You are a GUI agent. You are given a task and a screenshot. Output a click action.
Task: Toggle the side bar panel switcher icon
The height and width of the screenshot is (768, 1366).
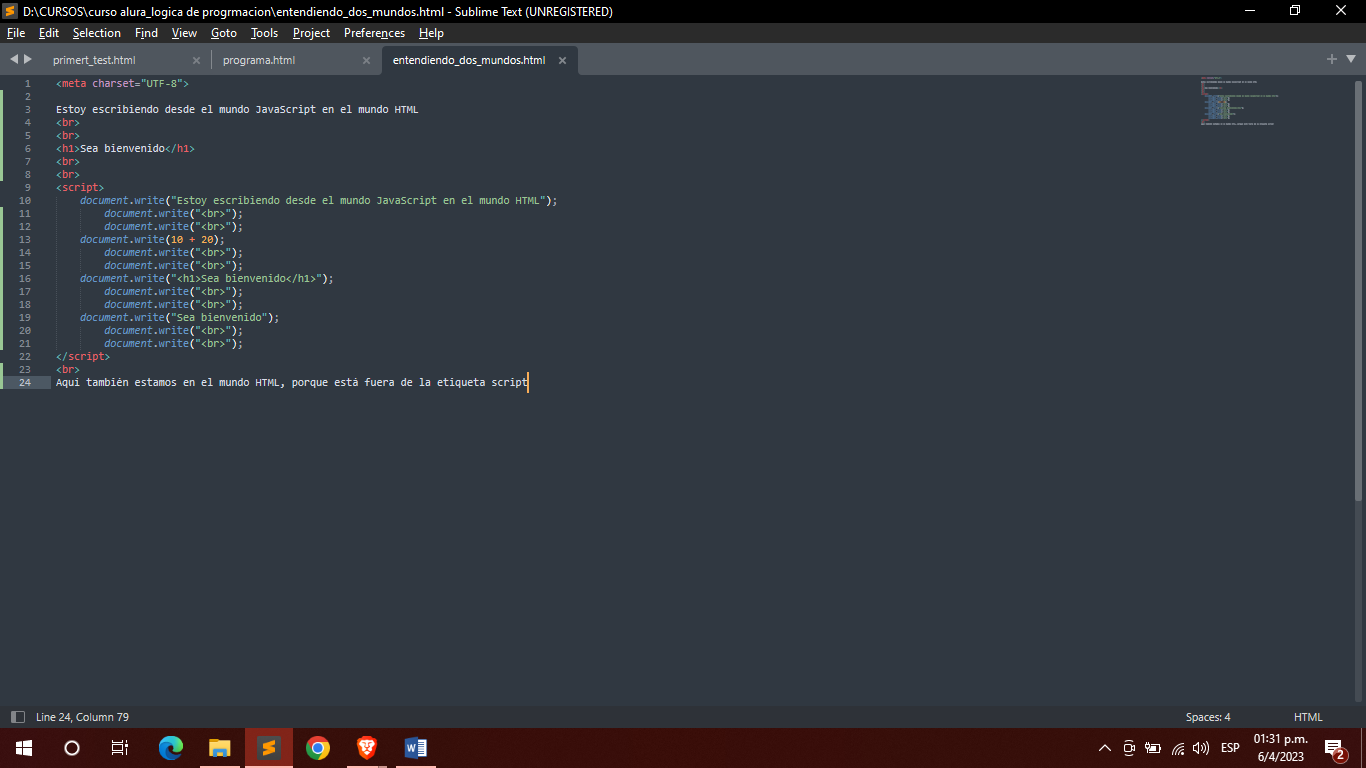(x=17, y=717)
